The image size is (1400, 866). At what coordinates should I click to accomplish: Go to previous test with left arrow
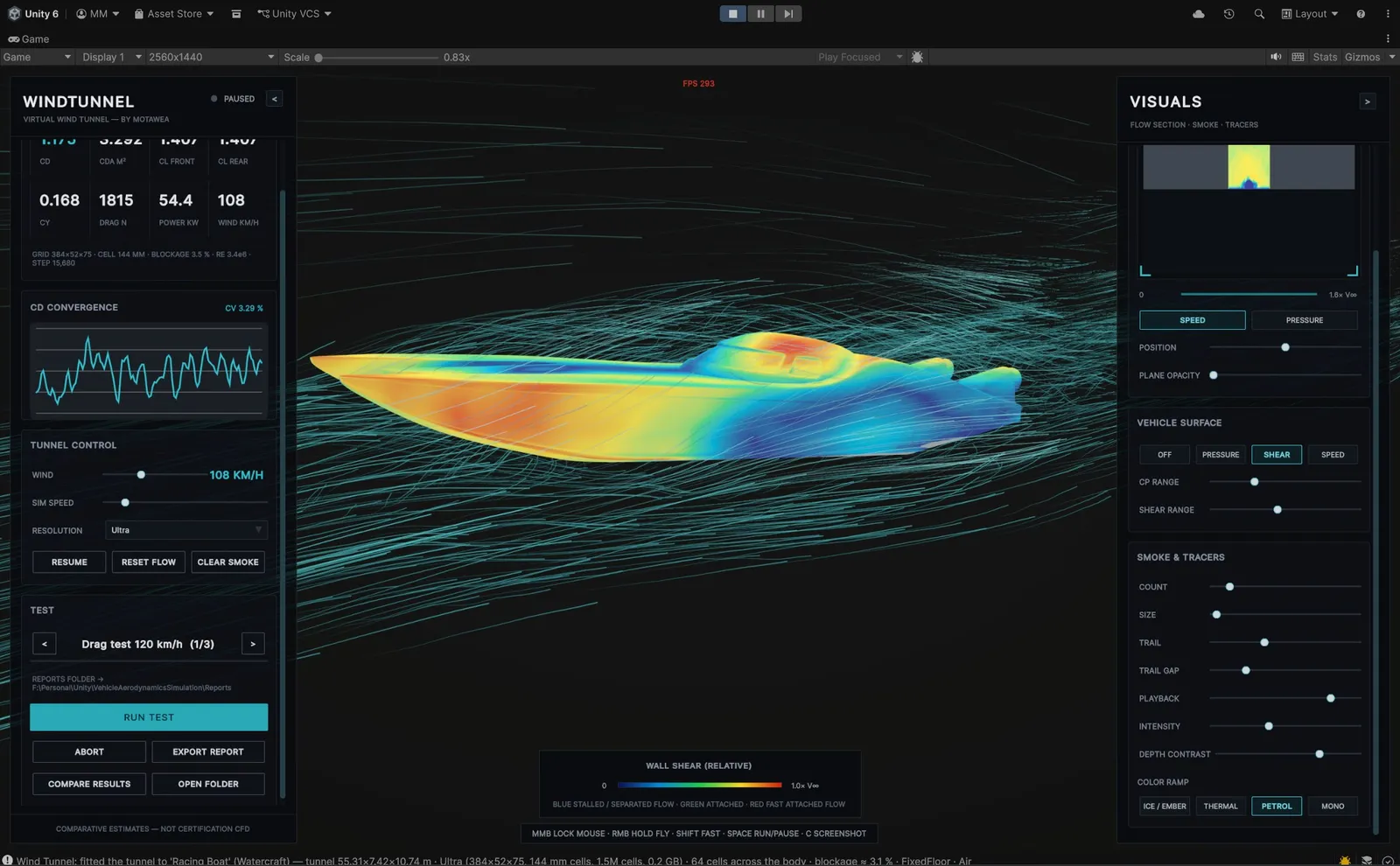point(45,644)
